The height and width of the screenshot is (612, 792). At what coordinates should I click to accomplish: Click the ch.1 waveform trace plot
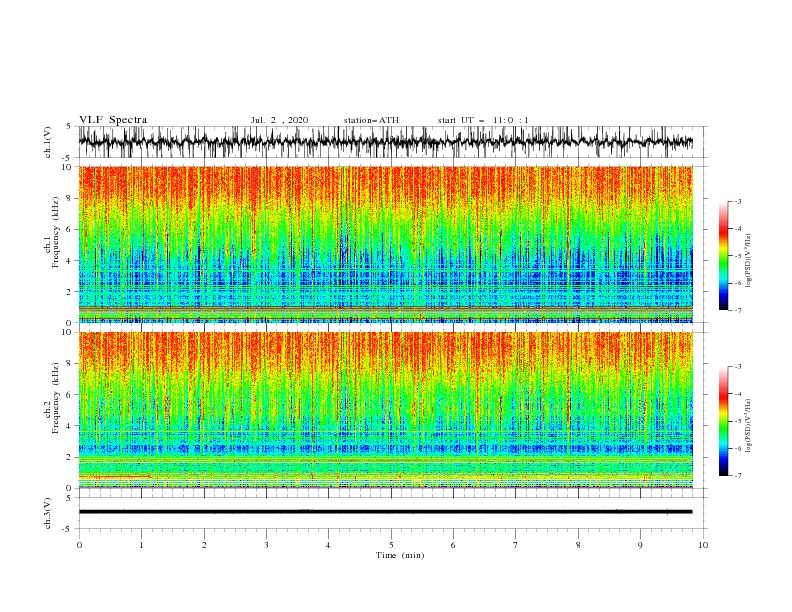[385, 142]
